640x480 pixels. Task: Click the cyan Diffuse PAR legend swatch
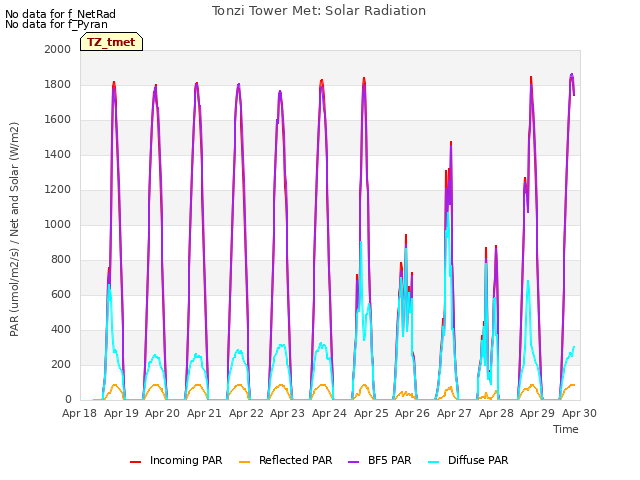tap(433, 462)
